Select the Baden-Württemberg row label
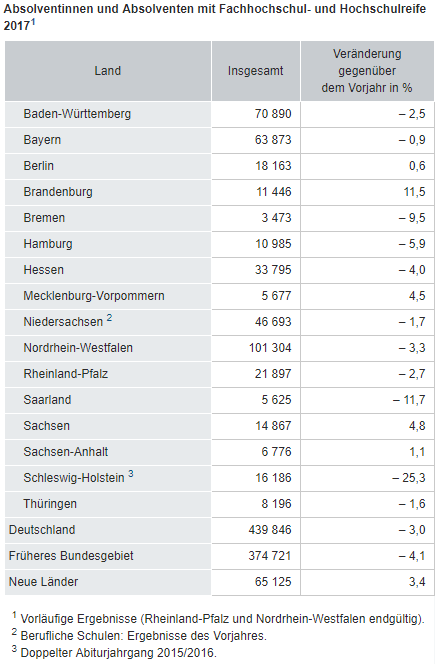This screenshot has width=438, height=664. (x=77, y=114)
